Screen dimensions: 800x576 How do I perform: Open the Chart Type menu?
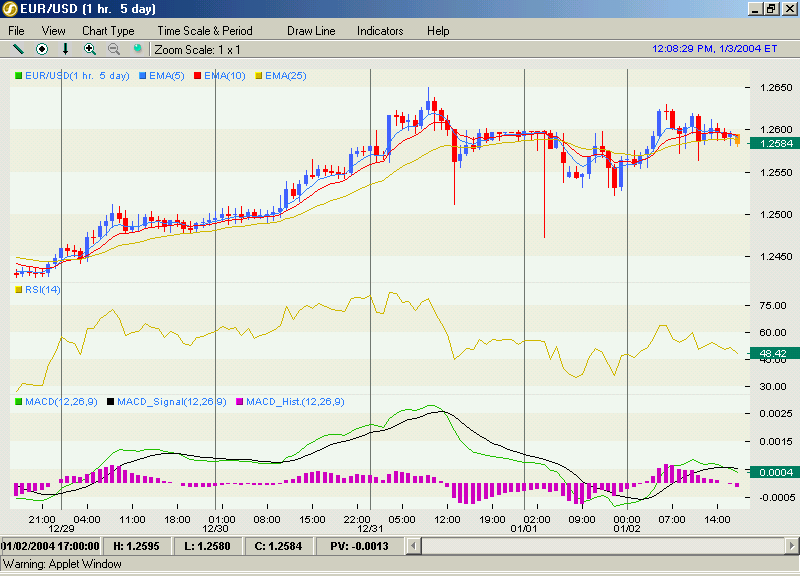108,31
